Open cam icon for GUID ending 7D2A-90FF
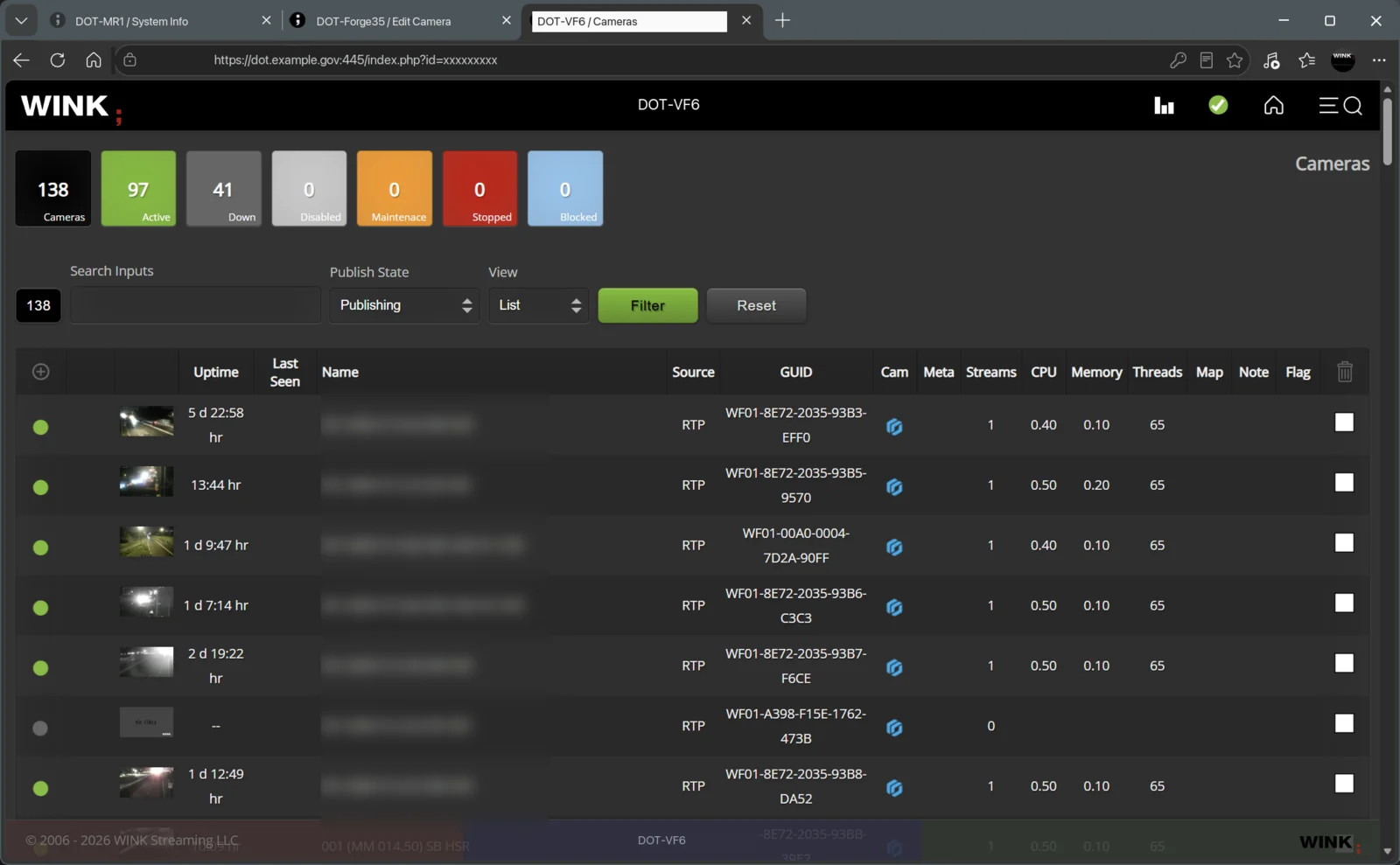 pyautogui.click(x=894, y=548)
